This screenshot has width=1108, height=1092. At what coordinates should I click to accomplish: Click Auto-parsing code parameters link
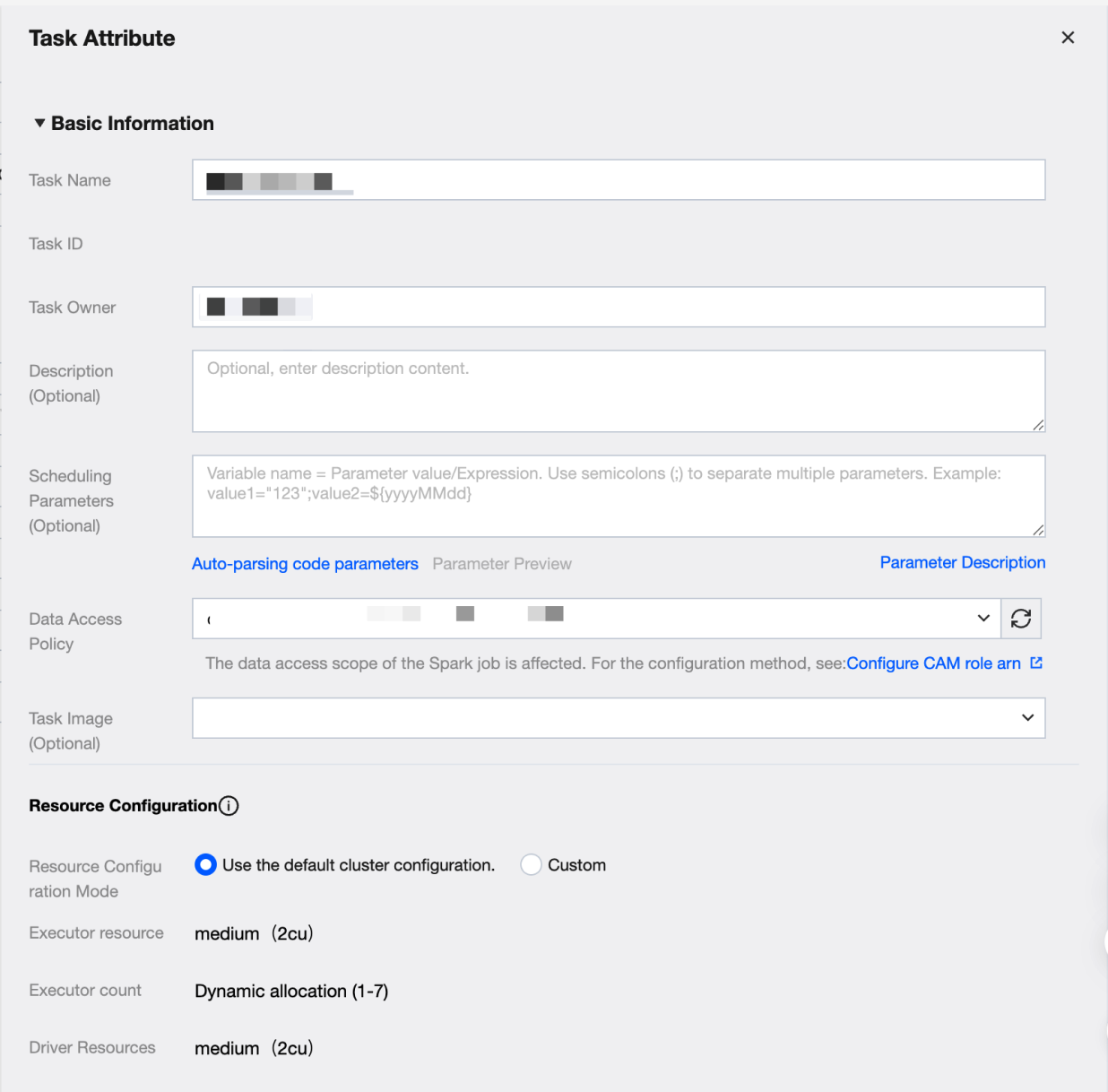[305, 564]
